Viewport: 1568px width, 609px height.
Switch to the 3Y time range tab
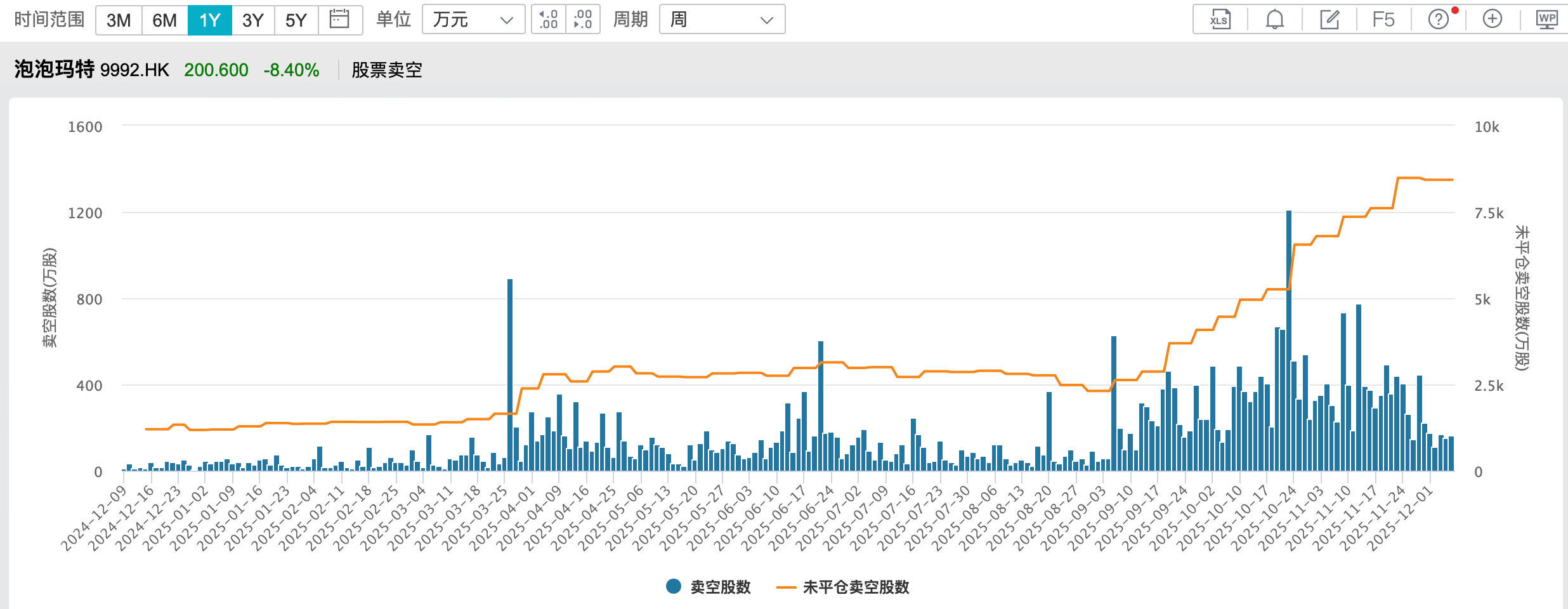point(252,20)
